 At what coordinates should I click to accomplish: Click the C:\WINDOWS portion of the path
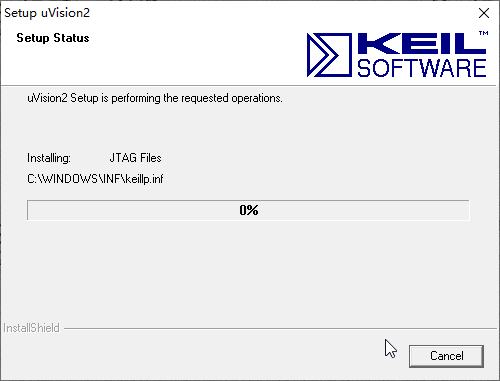pos(62,179)
